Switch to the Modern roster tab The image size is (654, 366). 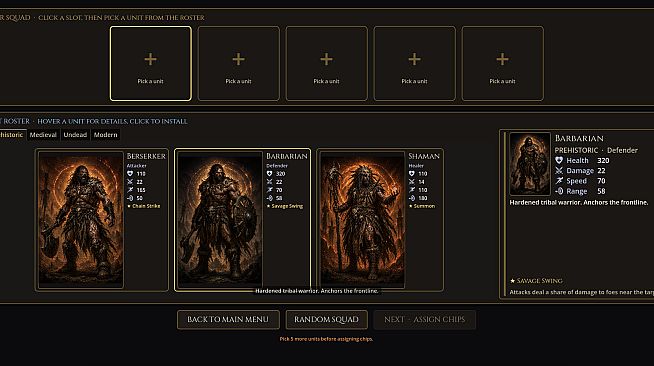pos(106,135)
